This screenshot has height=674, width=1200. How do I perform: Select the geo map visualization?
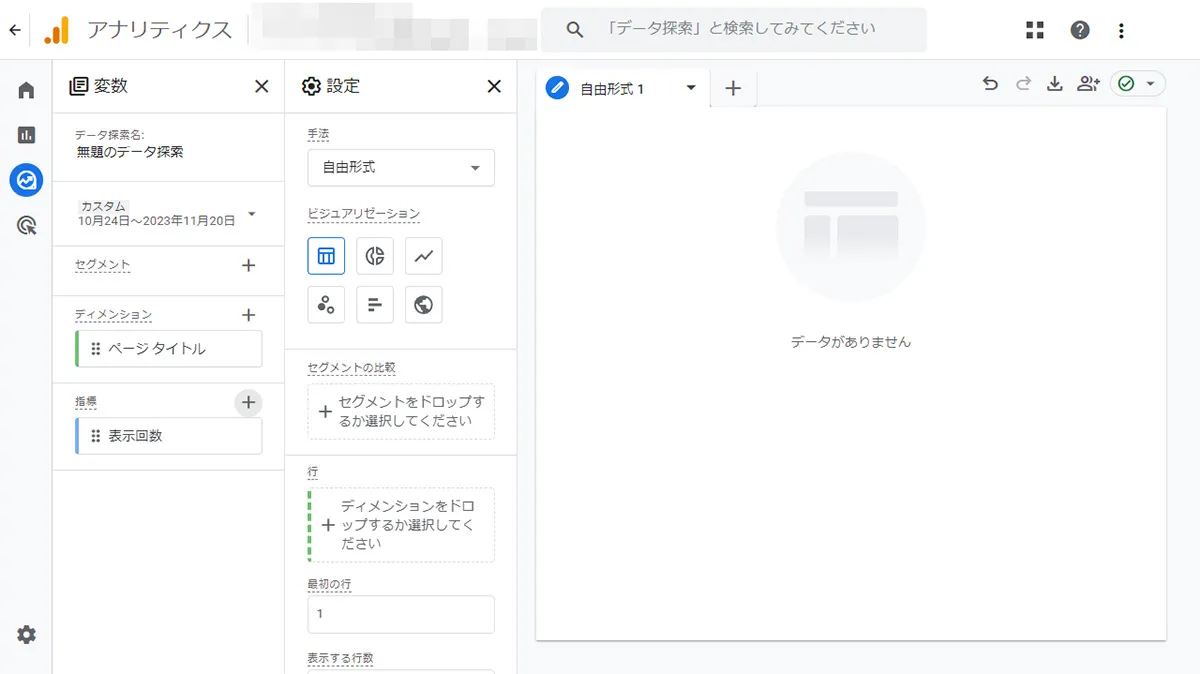click(x=423, y=304)
